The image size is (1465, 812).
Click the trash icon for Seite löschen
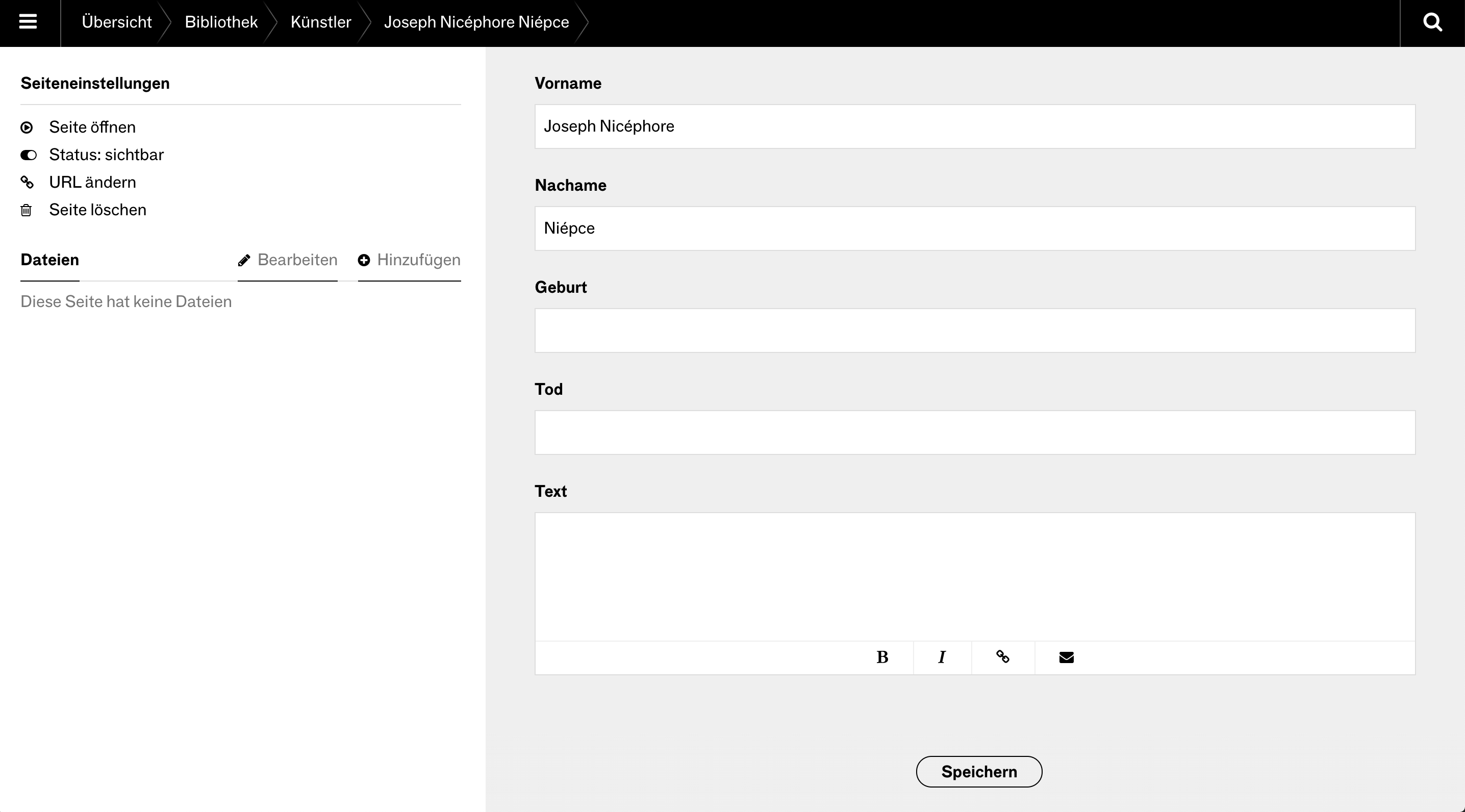(26, 210)
